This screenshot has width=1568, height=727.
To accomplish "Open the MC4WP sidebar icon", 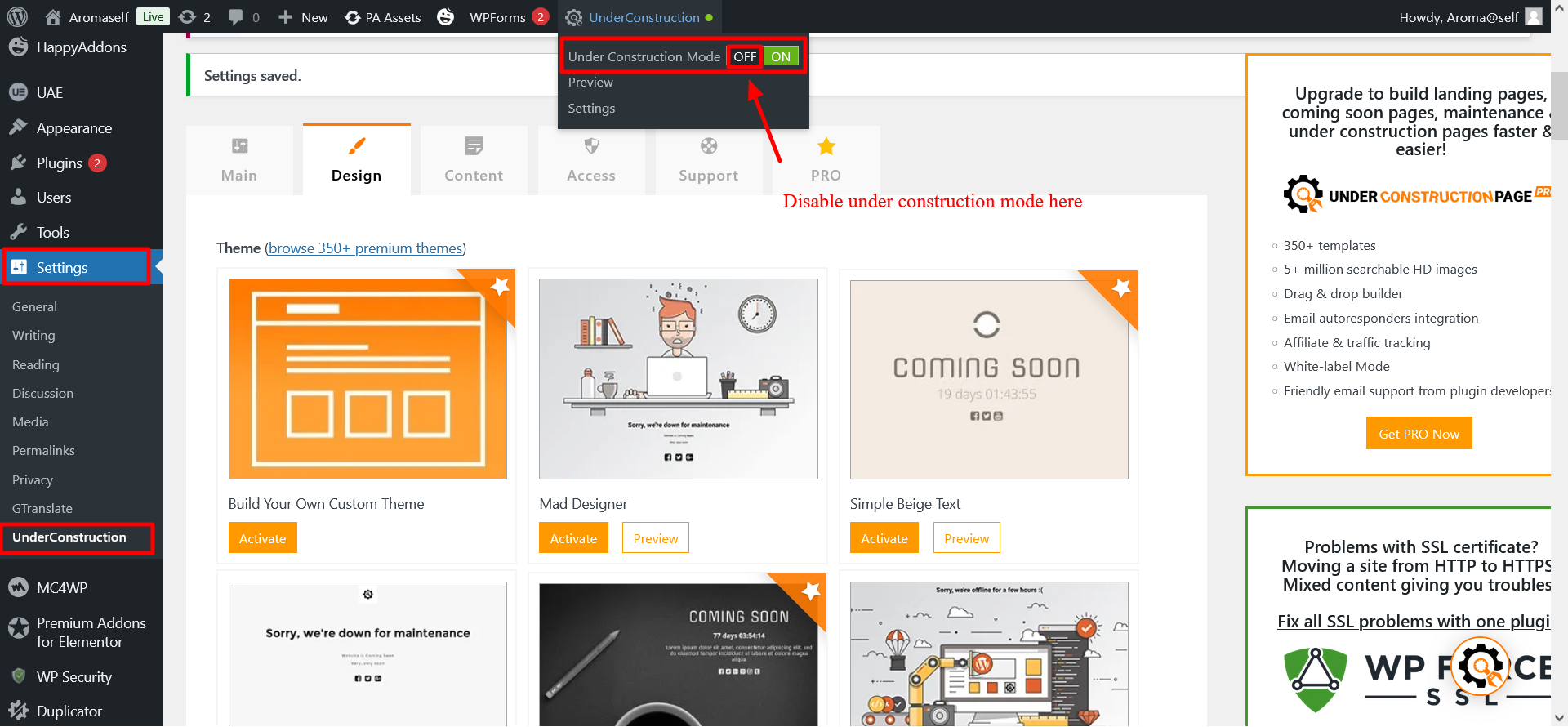I will [18, 587].
